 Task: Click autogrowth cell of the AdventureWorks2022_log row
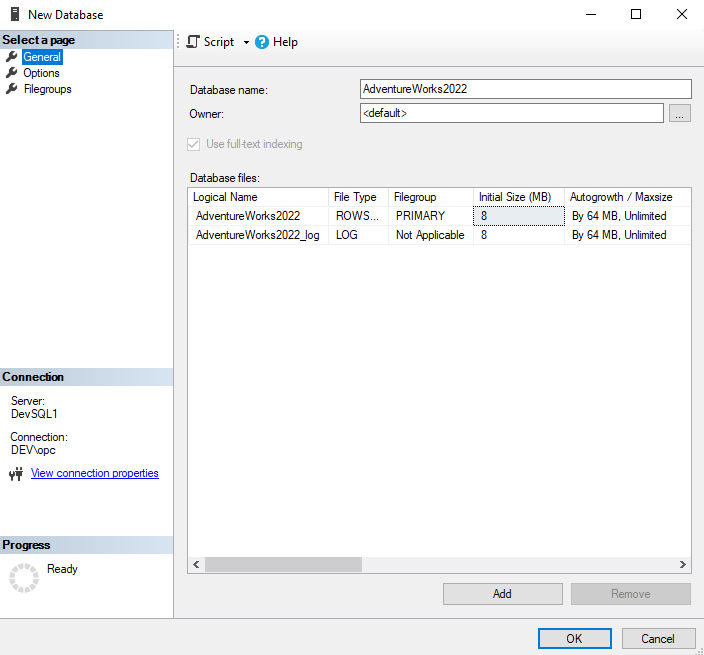627,235
